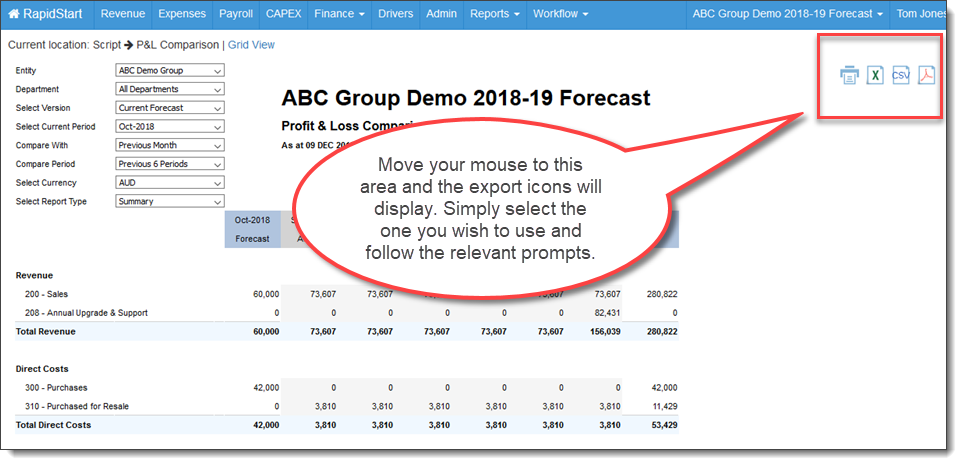Export report to Excel icon
This screenshot has width=962, height=465.
click(x=875, y=75)
